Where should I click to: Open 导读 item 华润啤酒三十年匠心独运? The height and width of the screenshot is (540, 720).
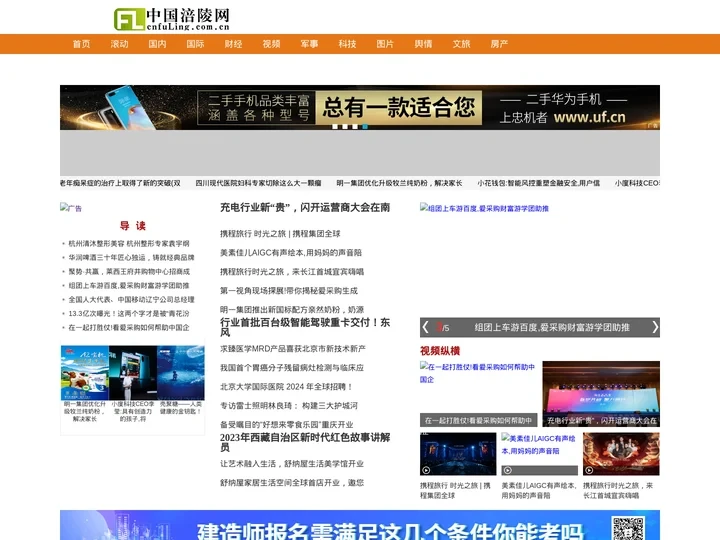[131, 258]
